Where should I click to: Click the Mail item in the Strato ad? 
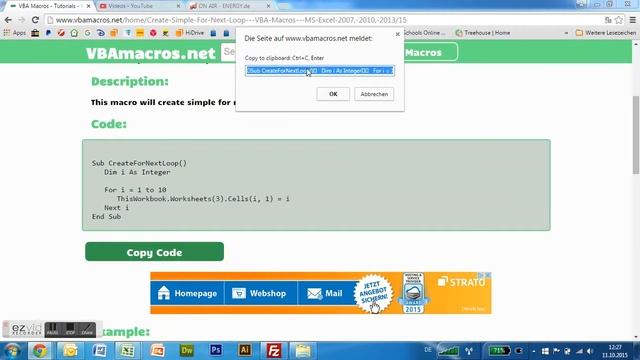pos(325,293)
